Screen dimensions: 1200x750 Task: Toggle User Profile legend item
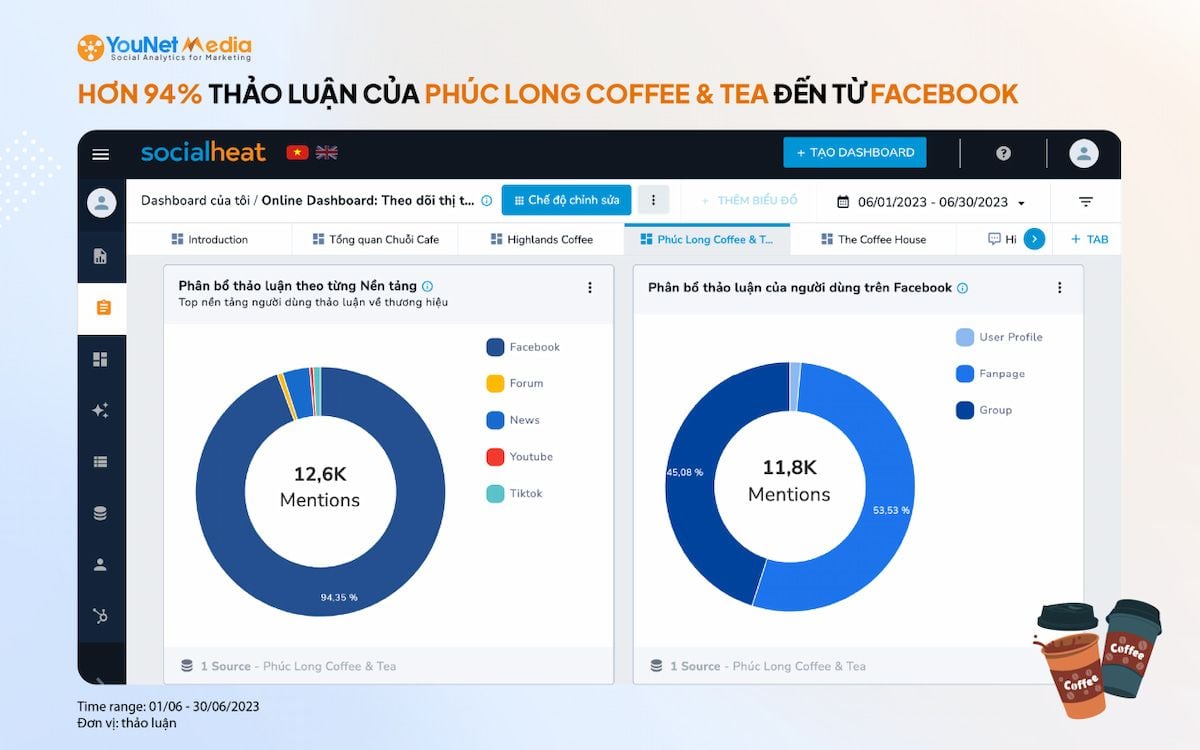(999, 337)
